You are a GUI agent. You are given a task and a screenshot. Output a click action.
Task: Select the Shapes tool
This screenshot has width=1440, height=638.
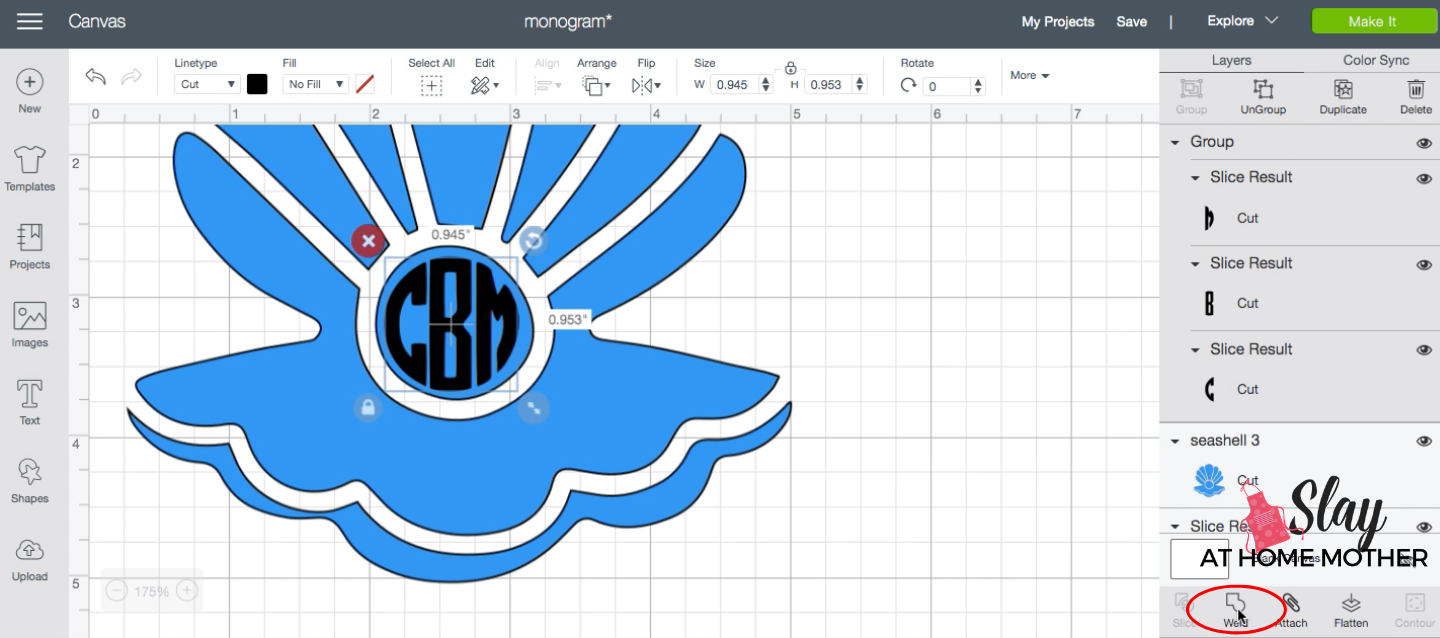click(30, 480)
